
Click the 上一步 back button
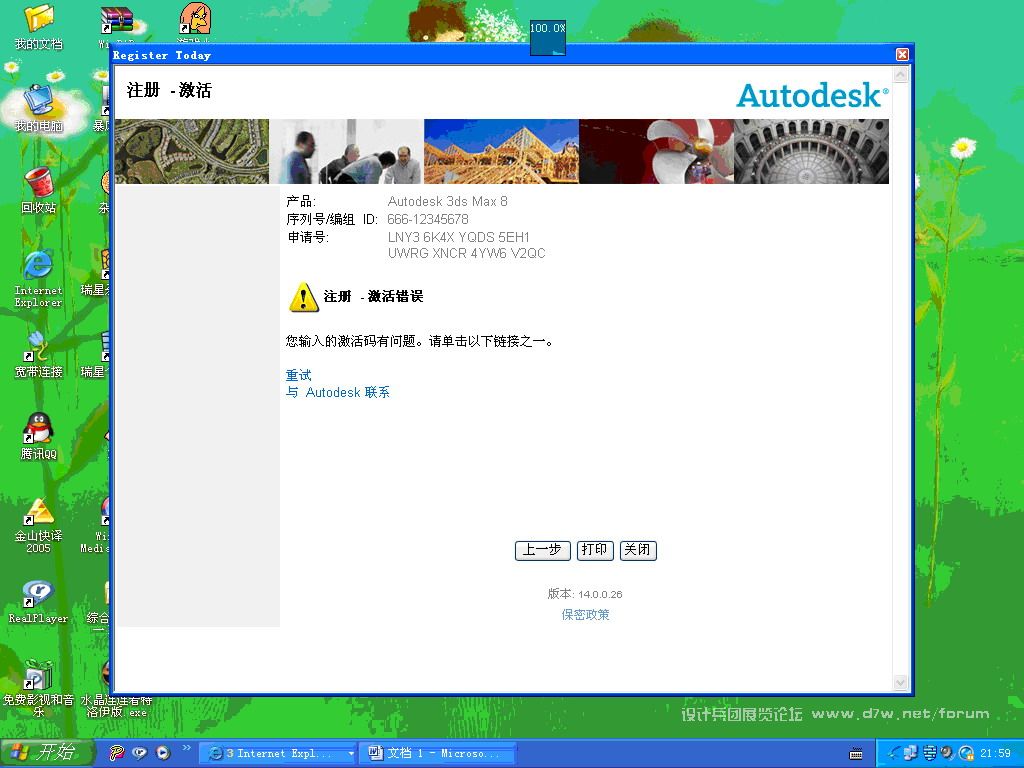[543, 550]
